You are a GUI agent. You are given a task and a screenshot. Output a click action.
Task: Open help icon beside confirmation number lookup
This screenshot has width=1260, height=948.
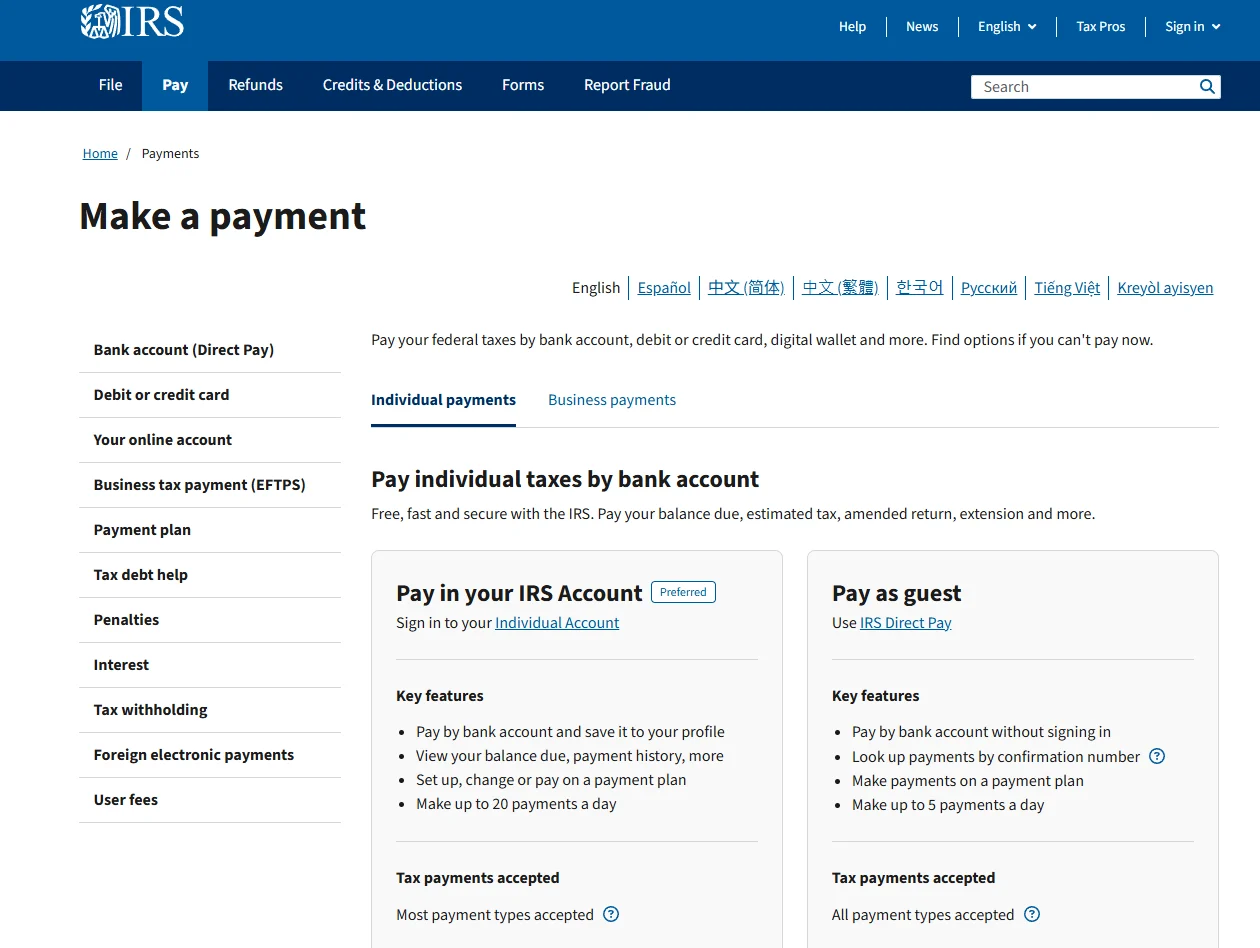click(1157, 757)
